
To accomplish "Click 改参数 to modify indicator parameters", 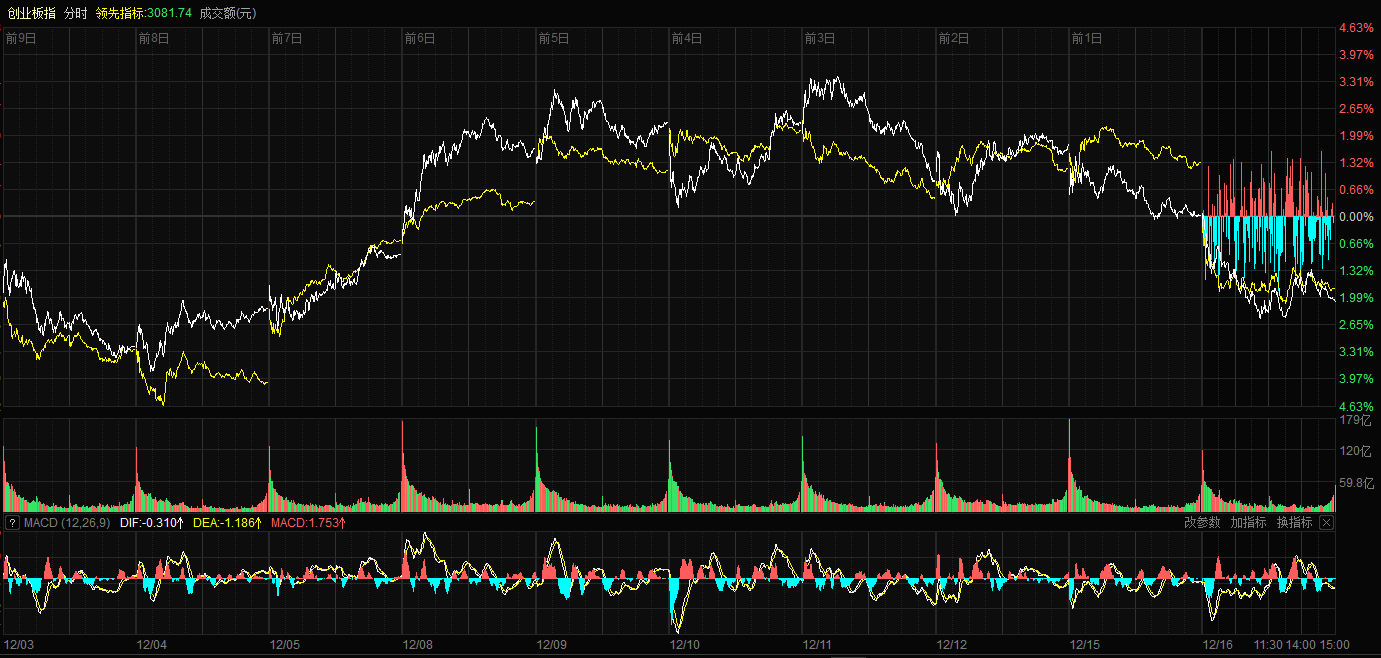I will pos(1202,523).
